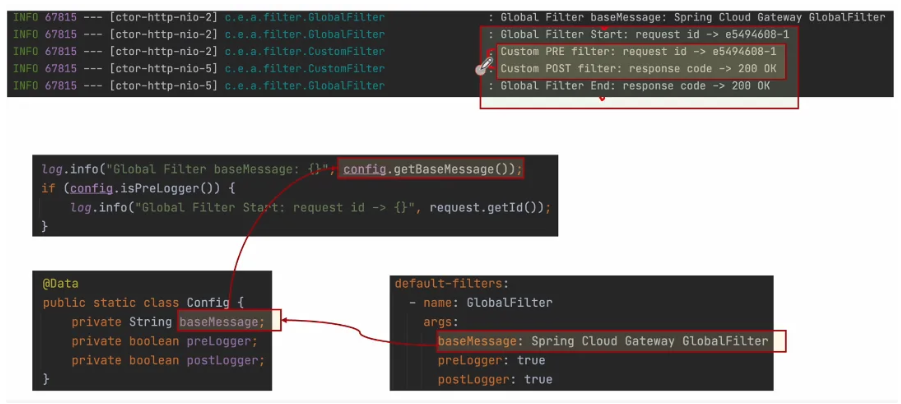Click the pen annotation cursor icon
This screenshot has width=901, height=404.
coord(483,67)
